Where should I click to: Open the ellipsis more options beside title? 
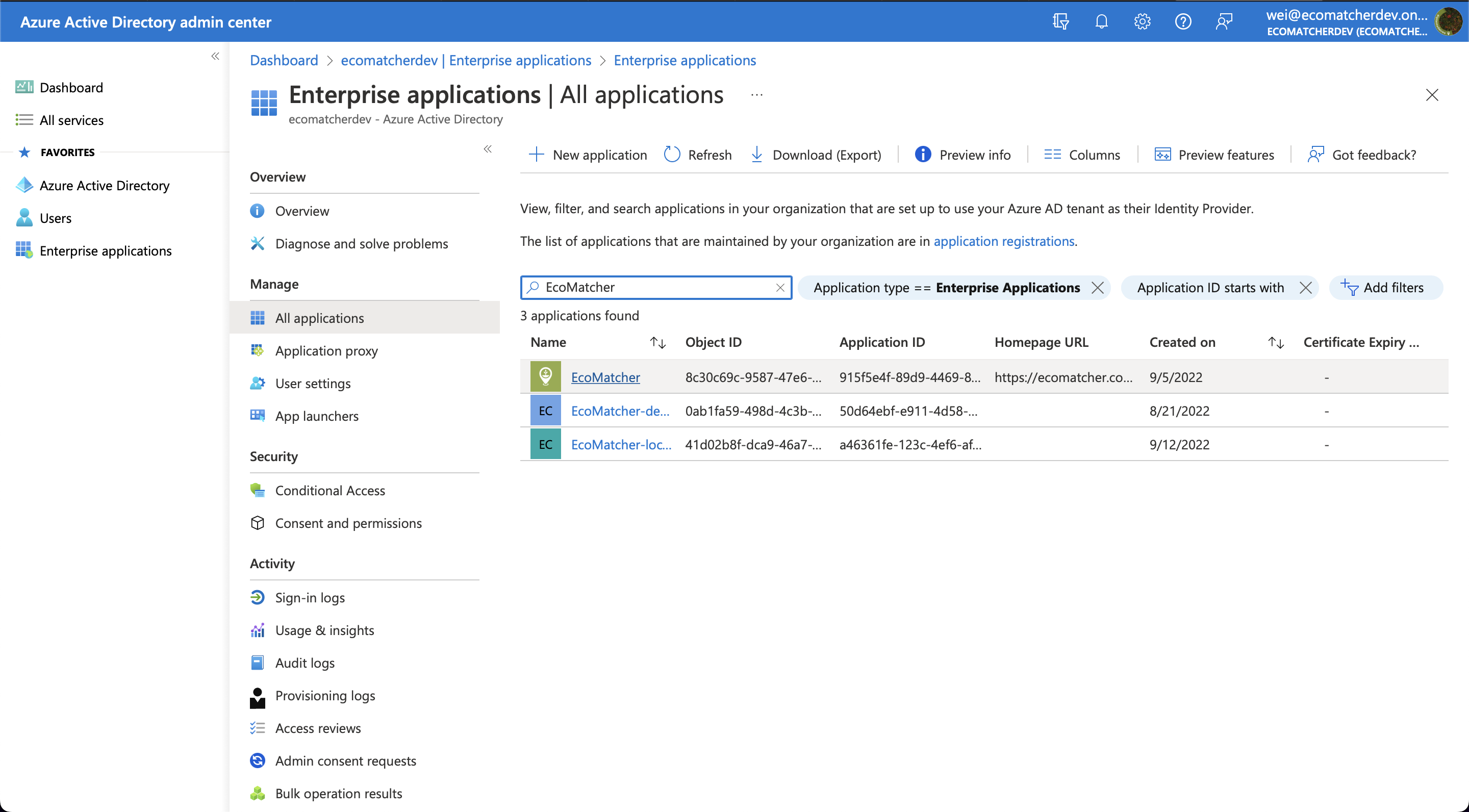[x=757, y=95]
